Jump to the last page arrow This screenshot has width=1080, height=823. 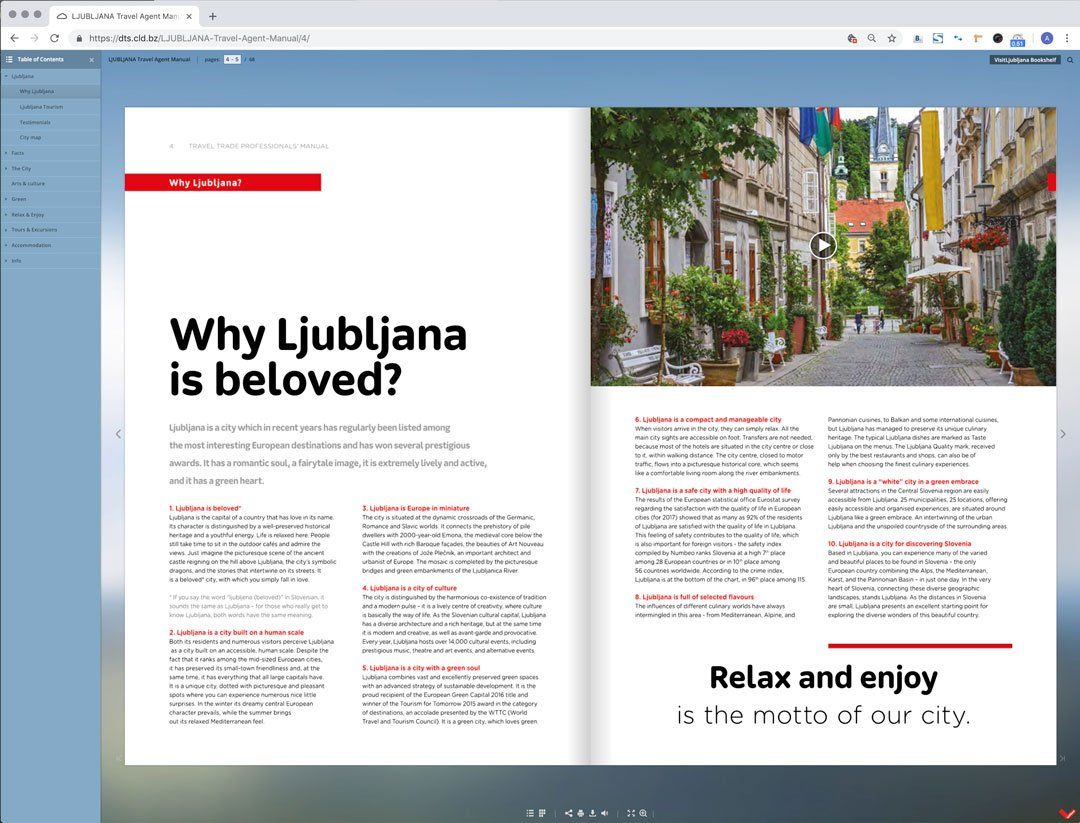pyautogui.click(x=1063, y=758)
